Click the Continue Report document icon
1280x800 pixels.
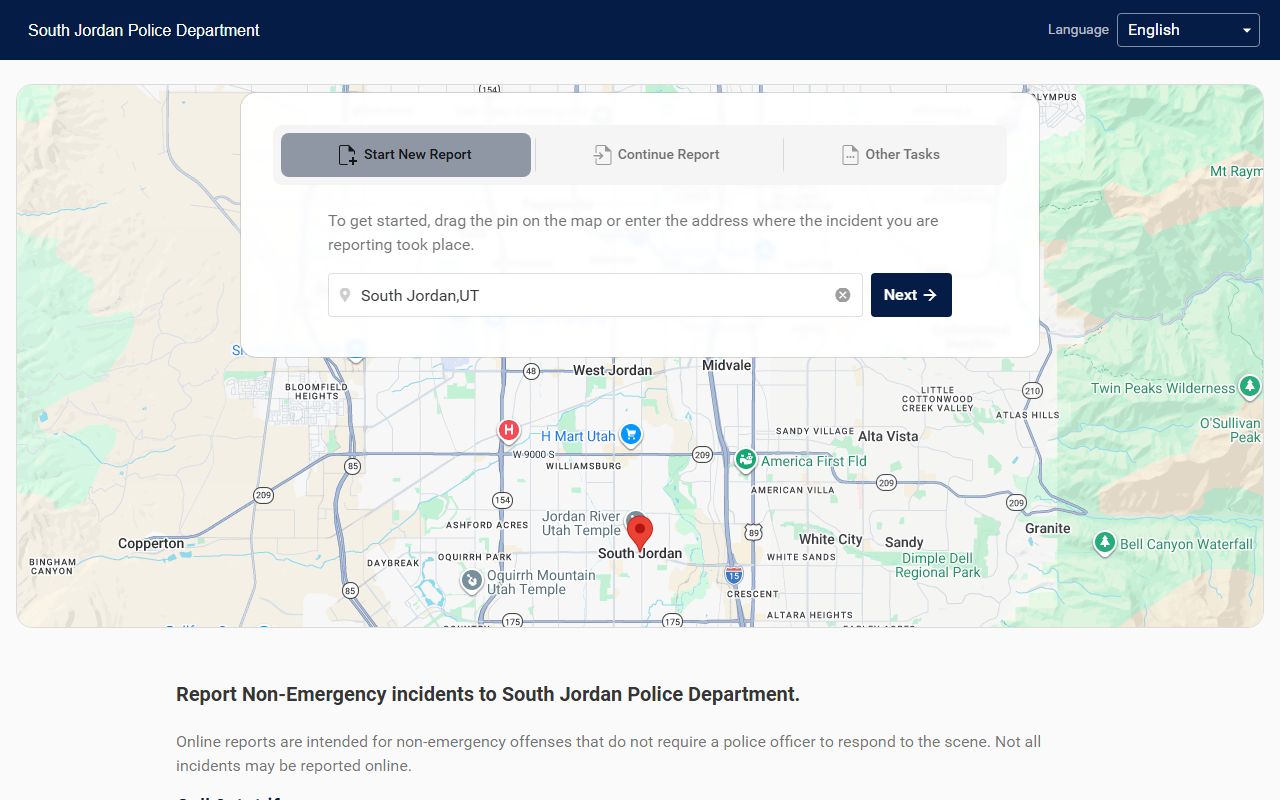[x=602, y=155]
